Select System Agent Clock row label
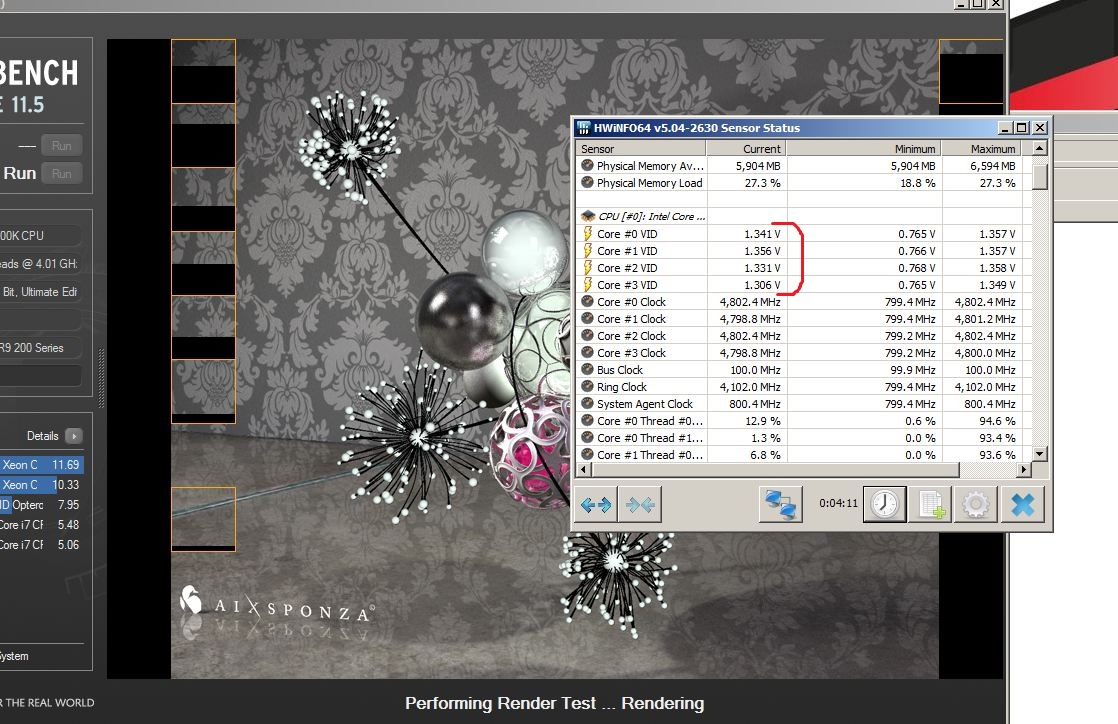This screenshot has width=1118, height=724. [x=645, y=404]
